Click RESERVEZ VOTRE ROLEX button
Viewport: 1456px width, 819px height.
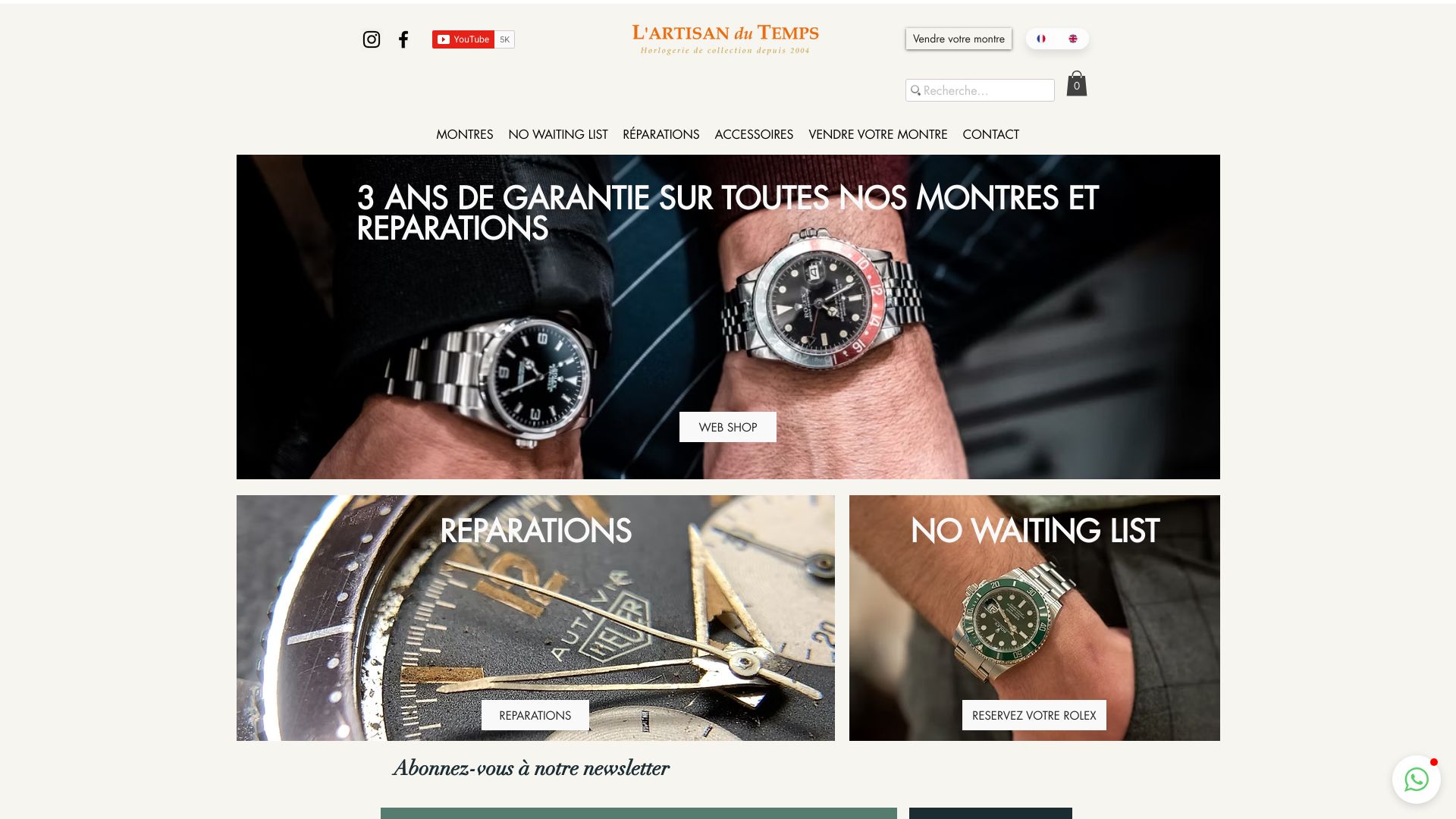[x=1034, y=715]
